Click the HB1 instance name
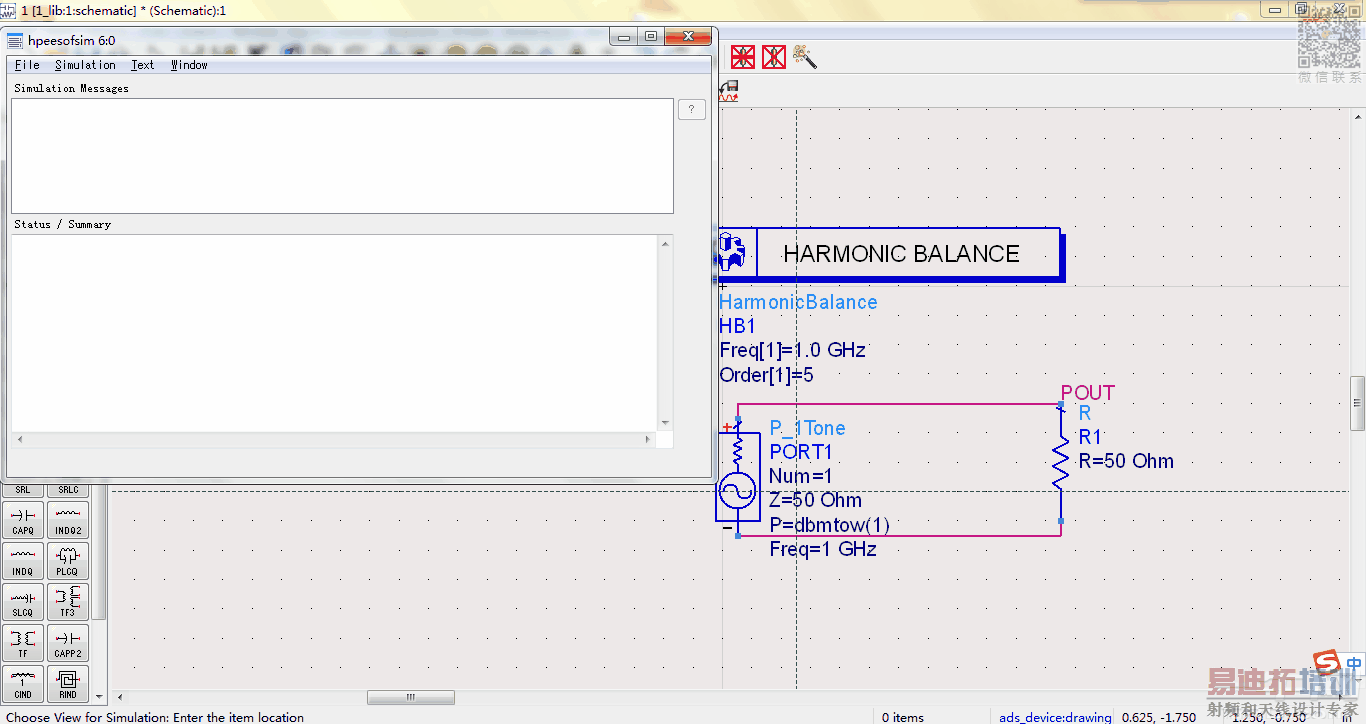The width and height of the screenshot is (1366, 724). 738,326
